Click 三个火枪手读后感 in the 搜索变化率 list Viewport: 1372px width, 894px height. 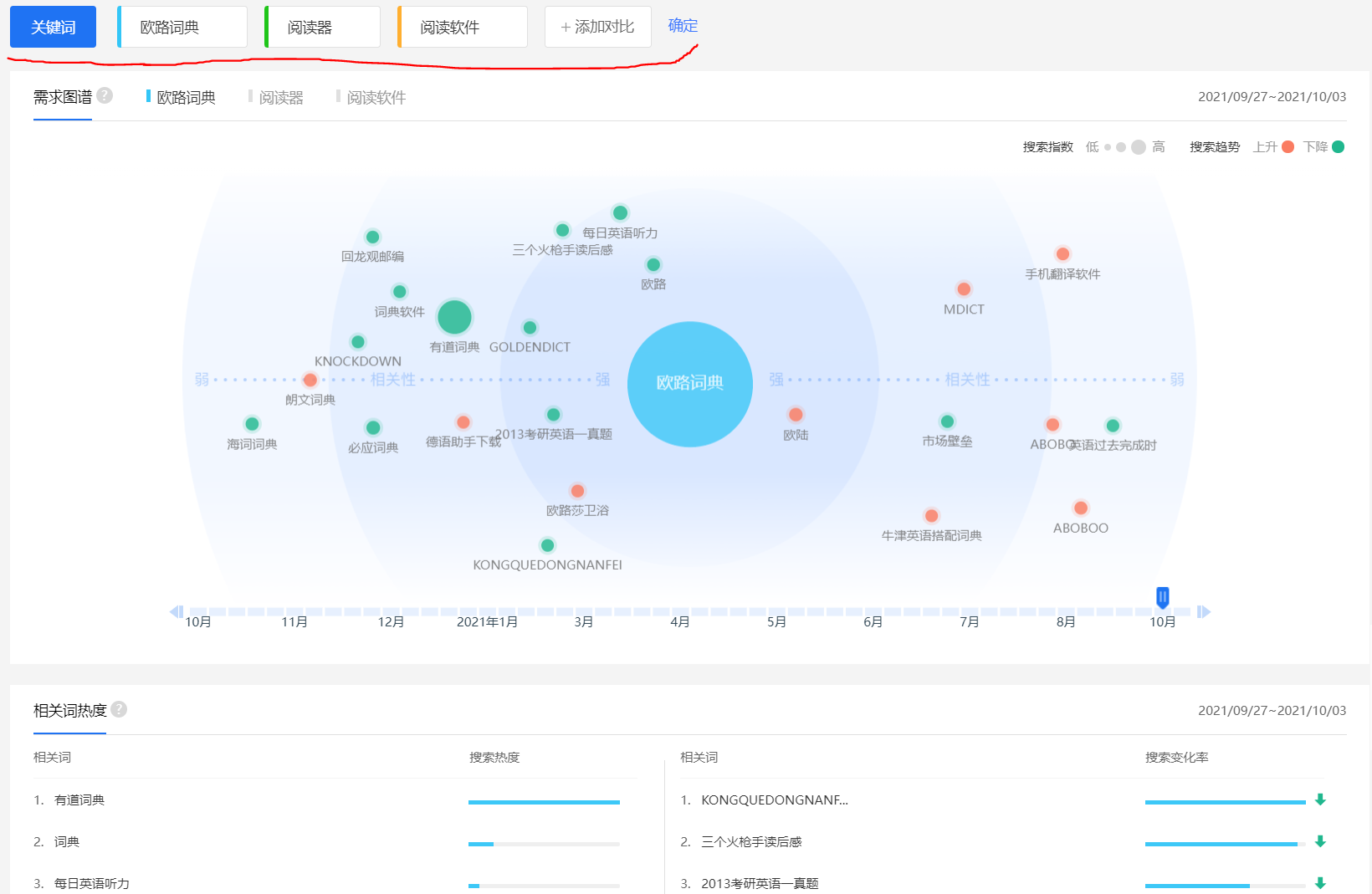(751, 842)
